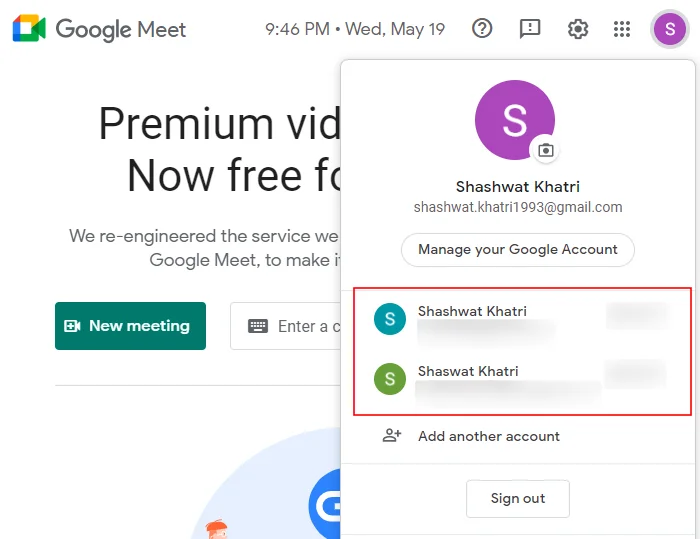The height and width of the screenshot is (539, 700).
Task: Switch to the green Shaswat Khatri account
Action: pos(522,380)
